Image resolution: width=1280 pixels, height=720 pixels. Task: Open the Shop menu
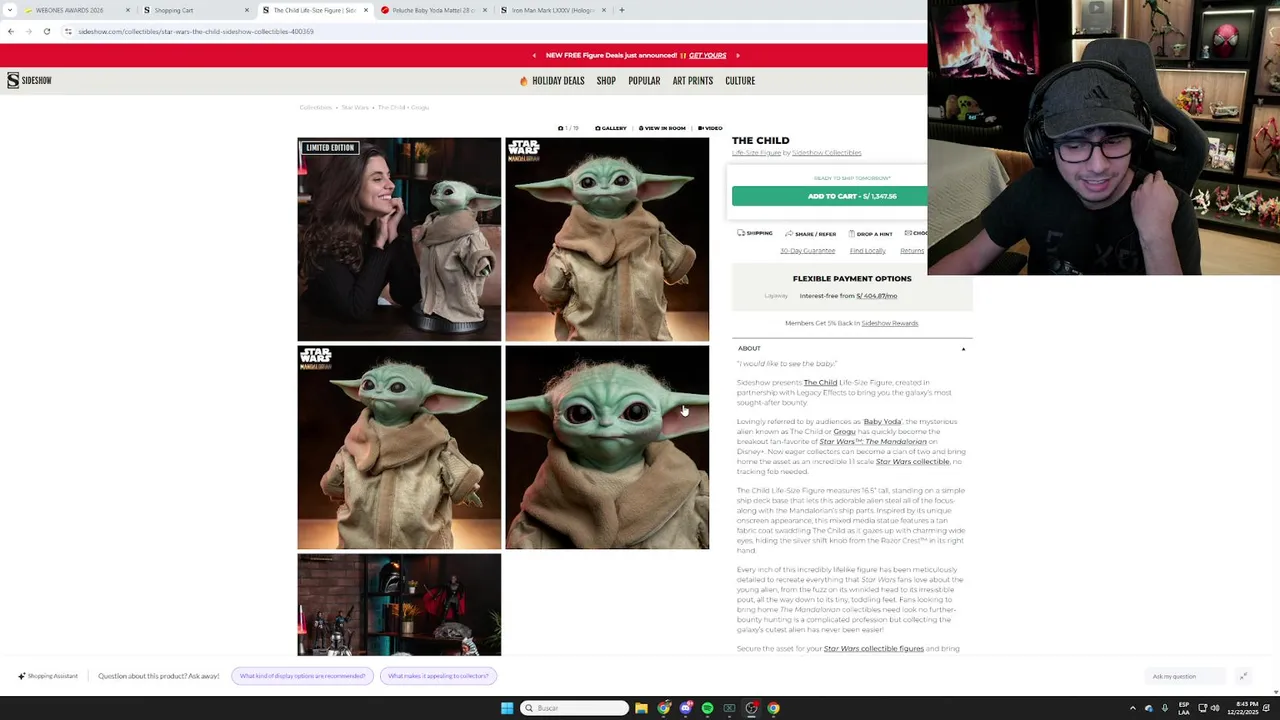pos(606,81)
